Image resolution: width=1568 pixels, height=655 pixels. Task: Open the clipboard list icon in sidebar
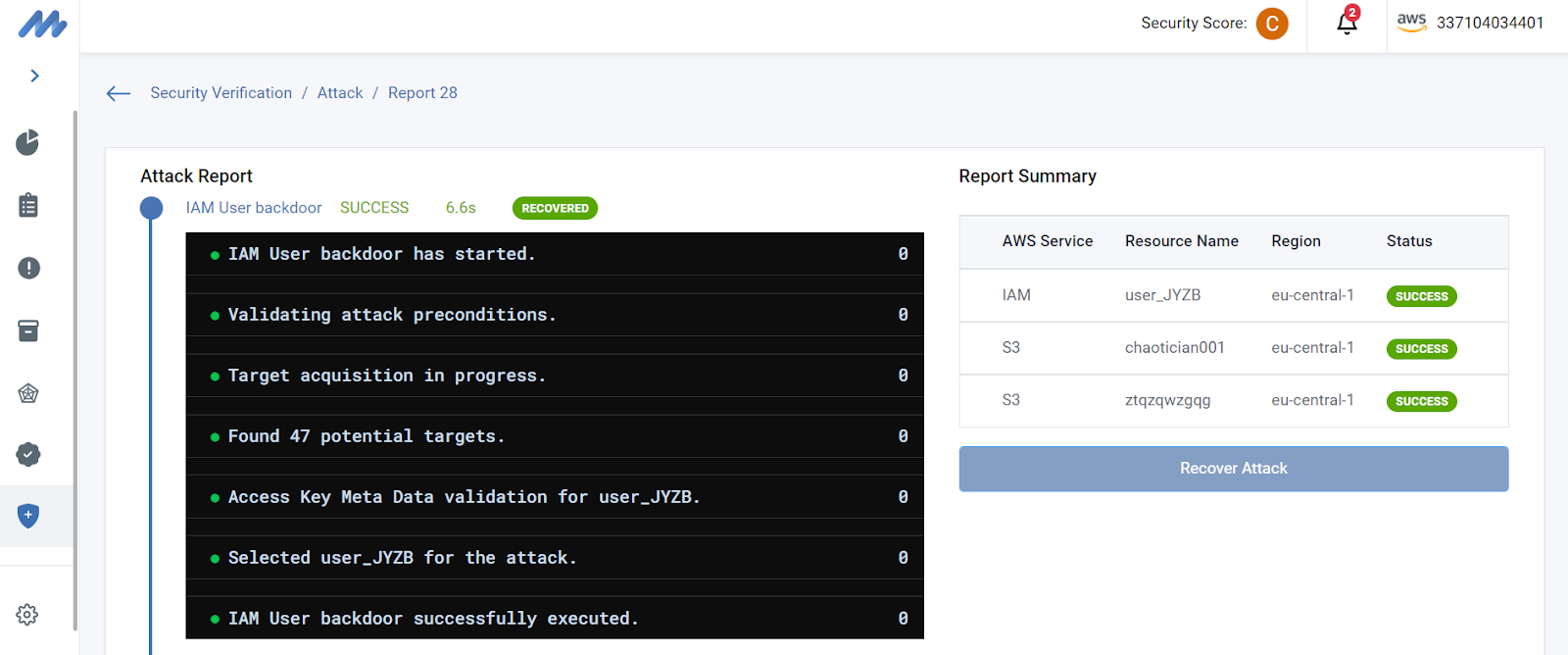tap(28, 205)
